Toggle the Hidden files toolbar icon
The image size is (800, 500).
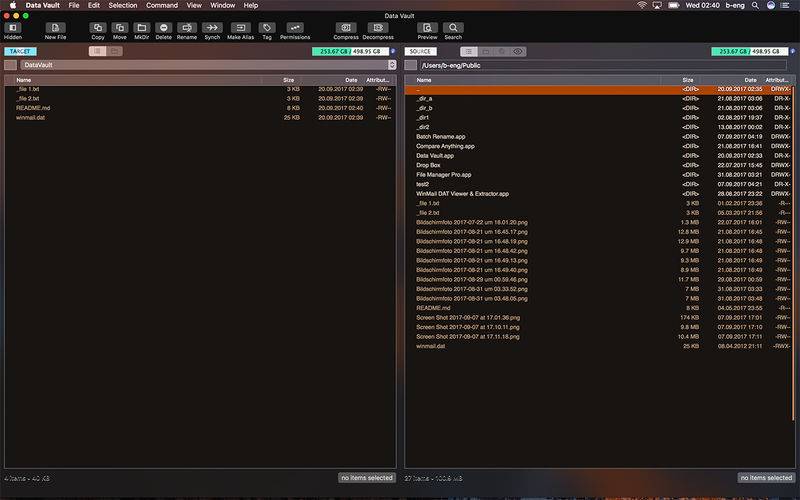pos(13,28)
